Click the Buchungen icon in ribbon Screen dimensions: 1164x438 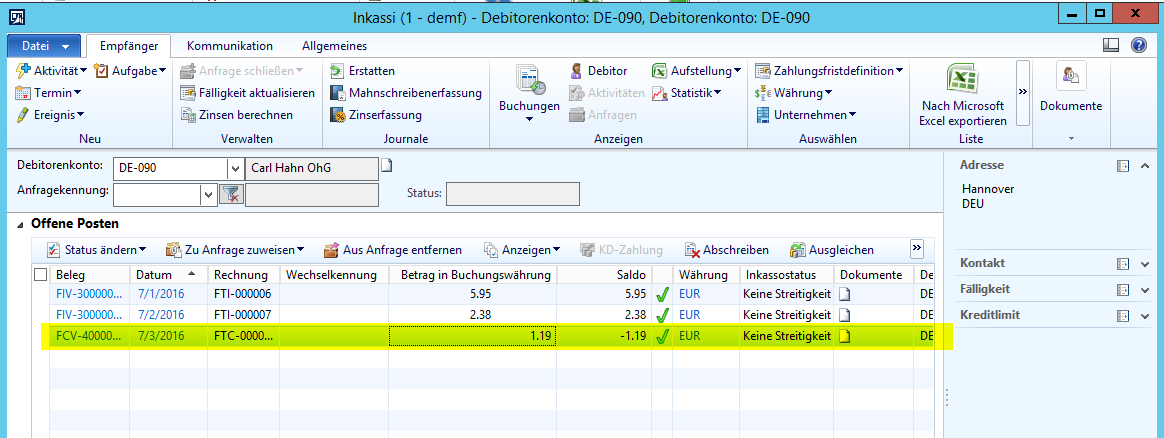point(528,82)
